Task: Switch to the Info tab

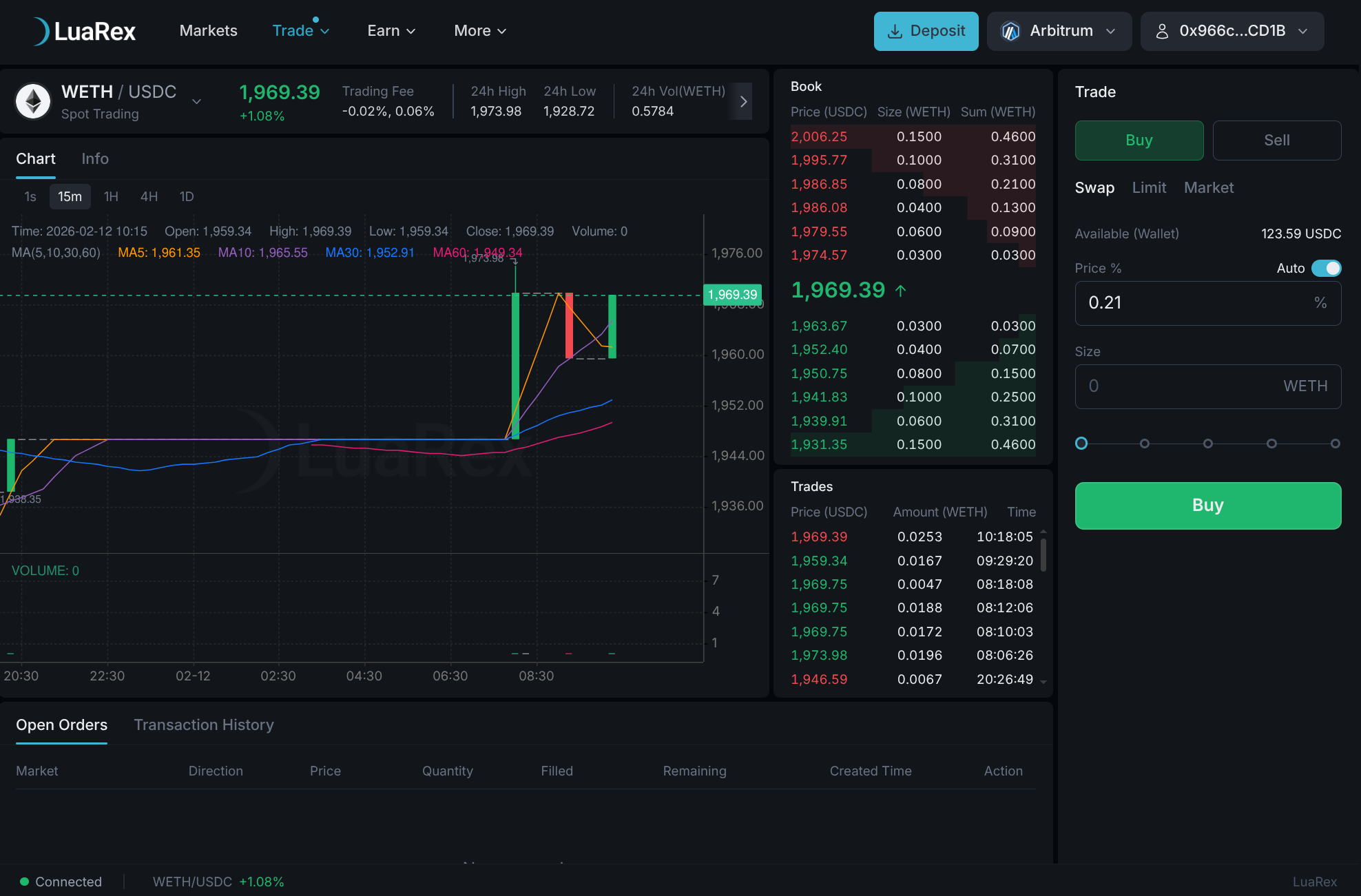Action: pos(95,159)
